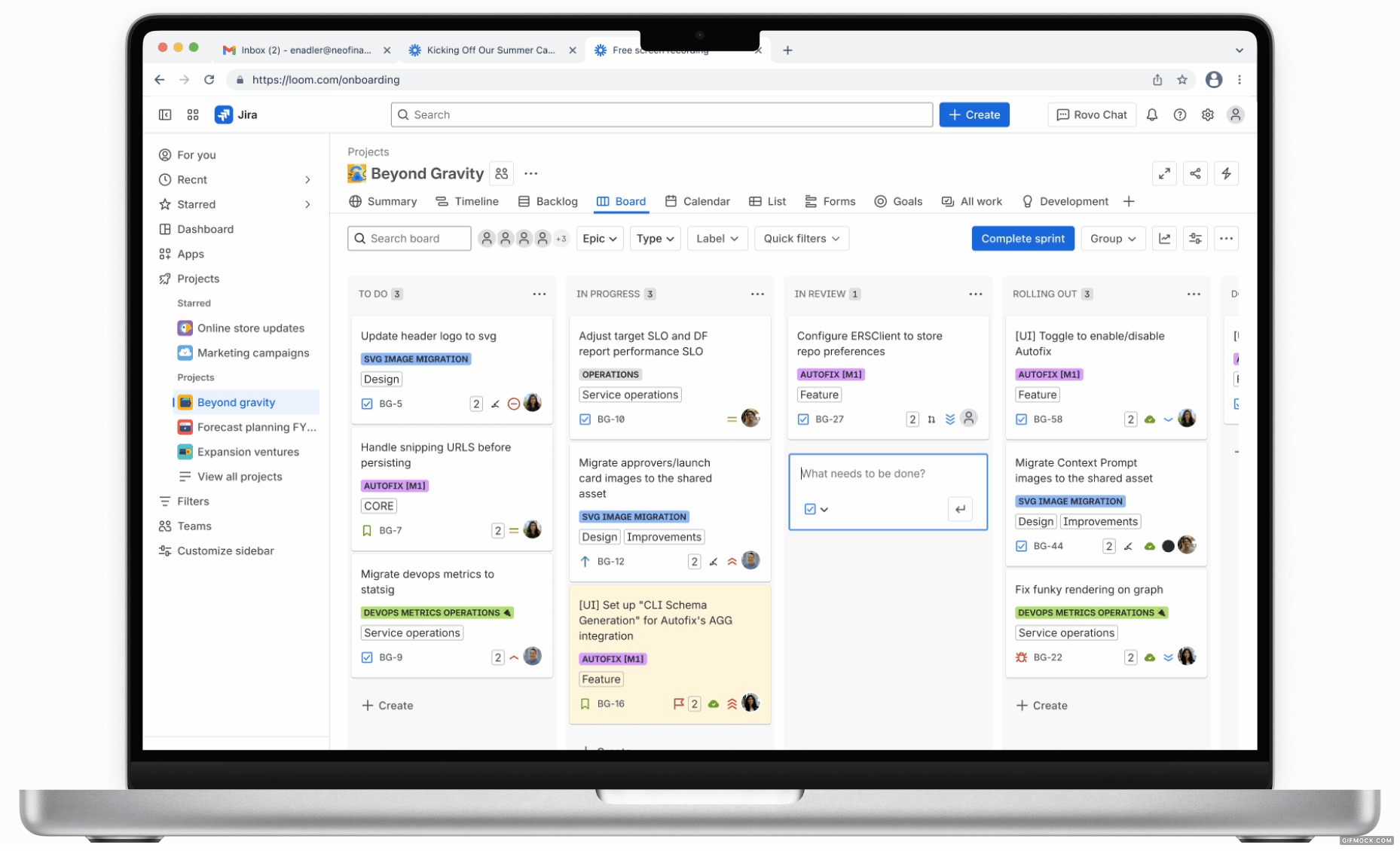Reload page with browser refresh icon
Screen dimensions: 1400x851
tap(209, 80)
